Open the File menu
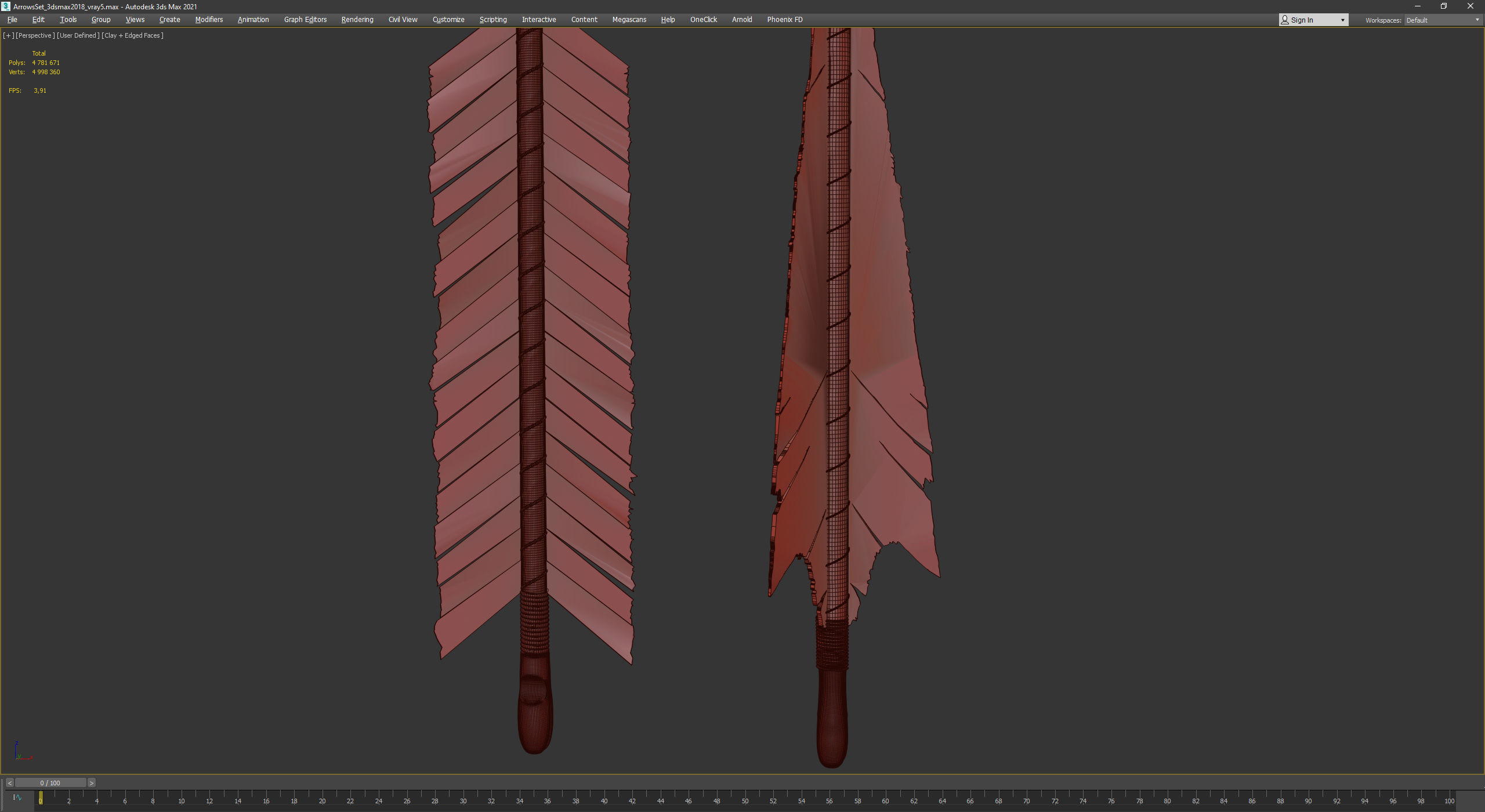 pyautogui.click(x=12, y=20)
